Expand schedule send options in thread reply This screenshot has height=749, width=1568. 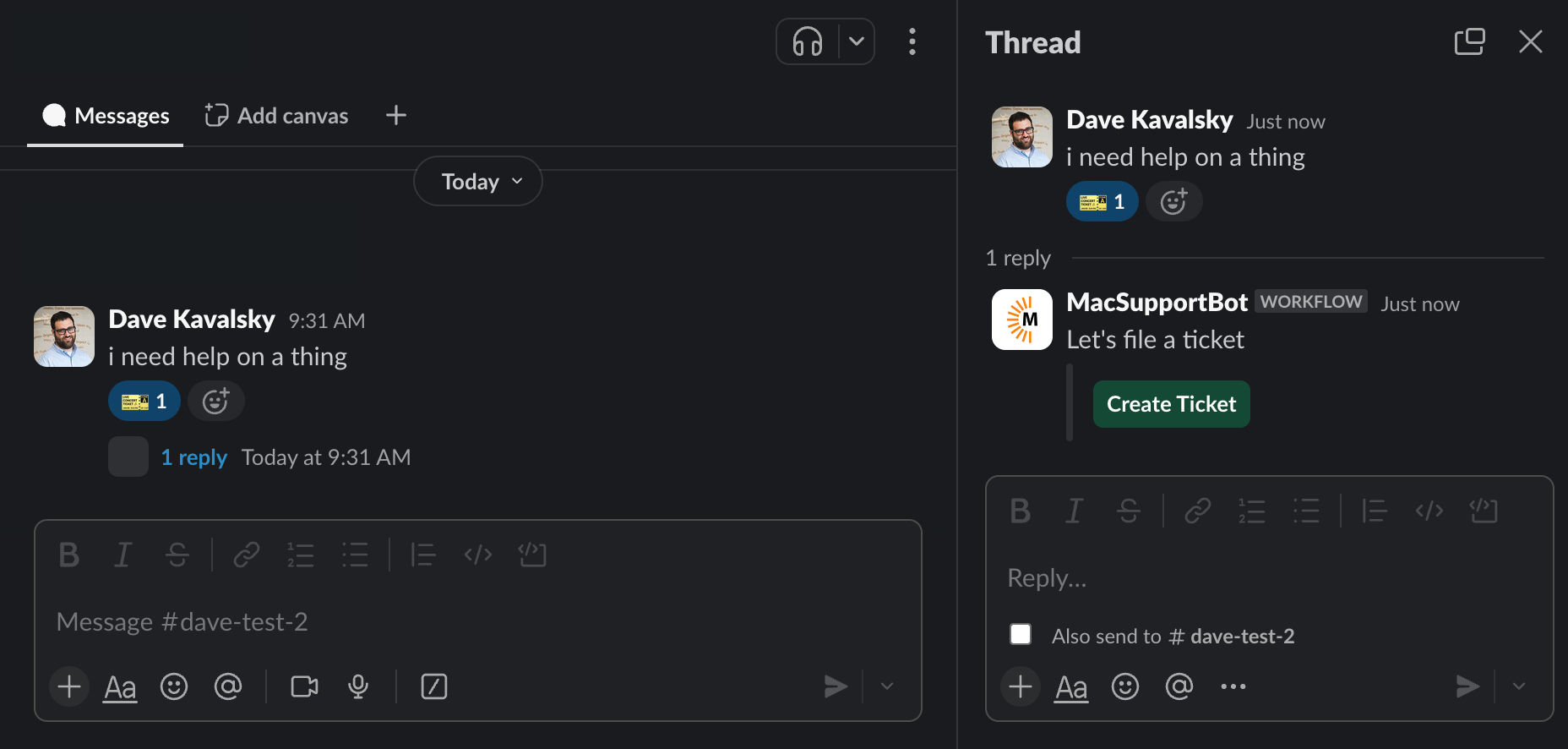click(x=1519, y=686)
